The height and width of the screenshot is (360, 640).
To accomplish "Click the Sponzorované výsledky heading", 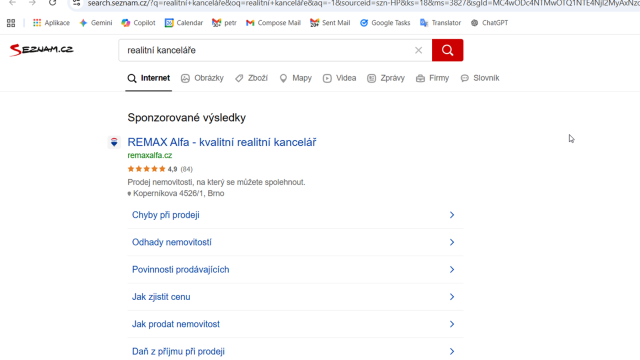I will click(187, 118).
